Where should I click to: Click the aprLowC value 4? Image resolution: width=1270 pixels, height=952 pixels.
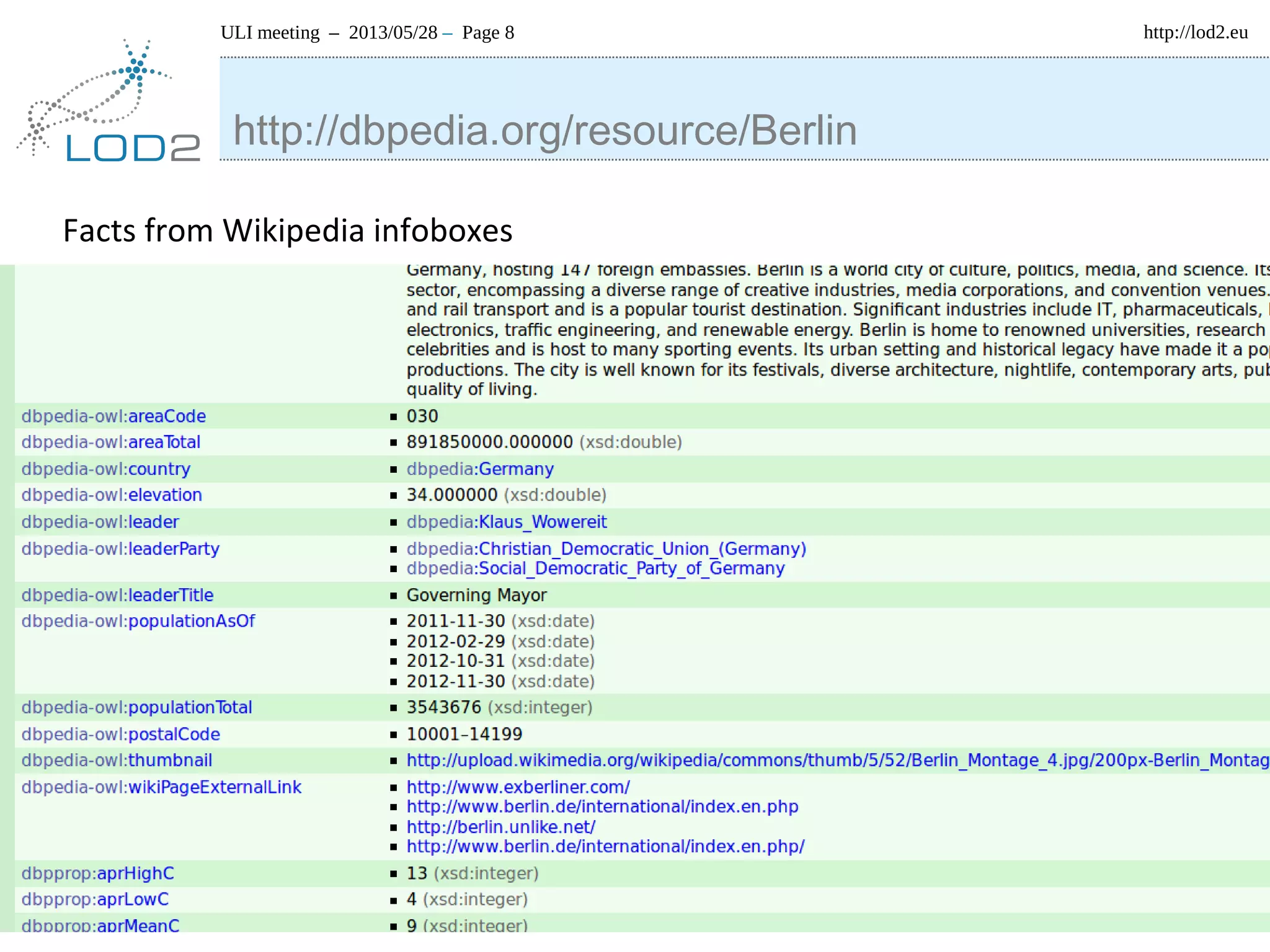[x=411, y=899]
